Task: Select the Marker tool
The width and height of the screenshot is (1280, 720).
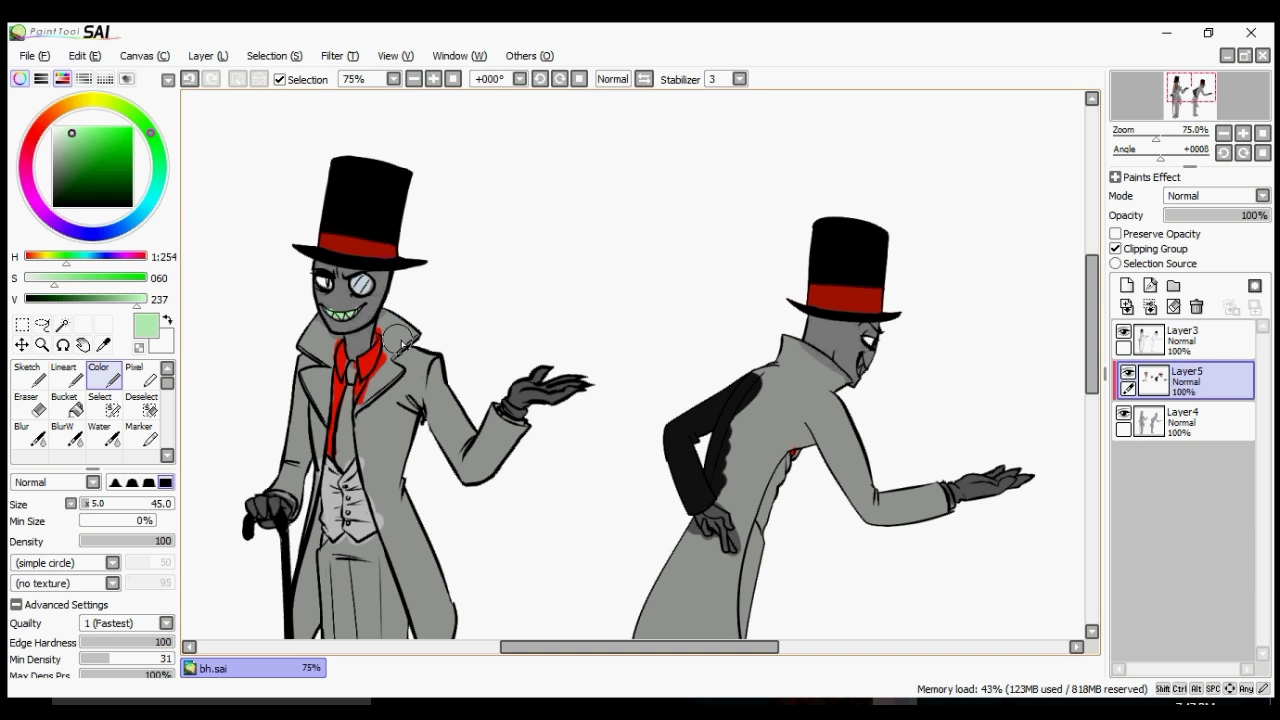Action: 140,434
